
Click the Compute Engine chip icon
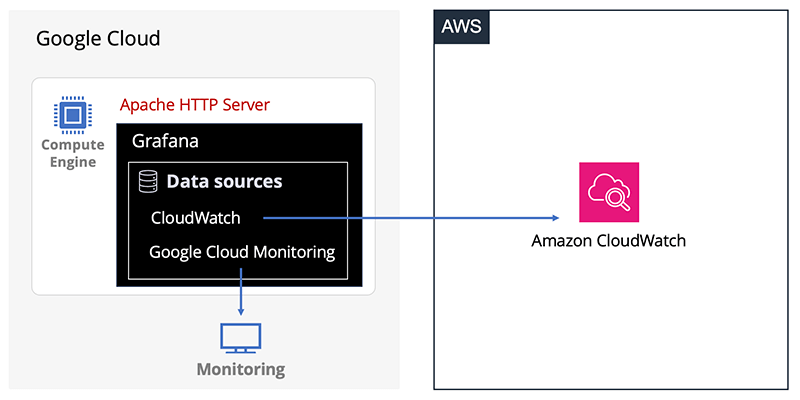click(73, 115)
